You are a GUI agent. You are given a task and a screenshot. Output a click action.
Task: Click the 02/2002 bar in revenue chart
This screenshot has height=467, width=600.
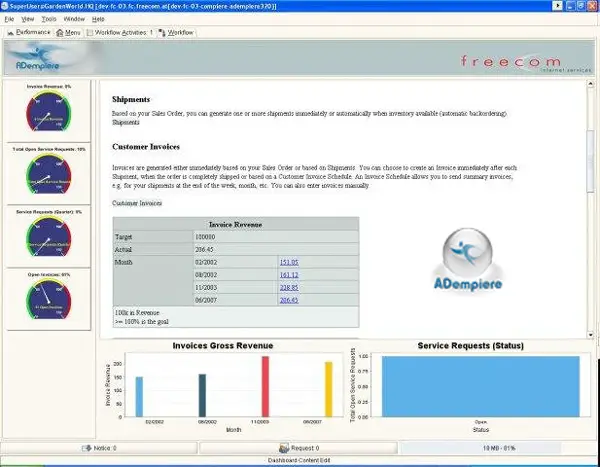[139, 397]
